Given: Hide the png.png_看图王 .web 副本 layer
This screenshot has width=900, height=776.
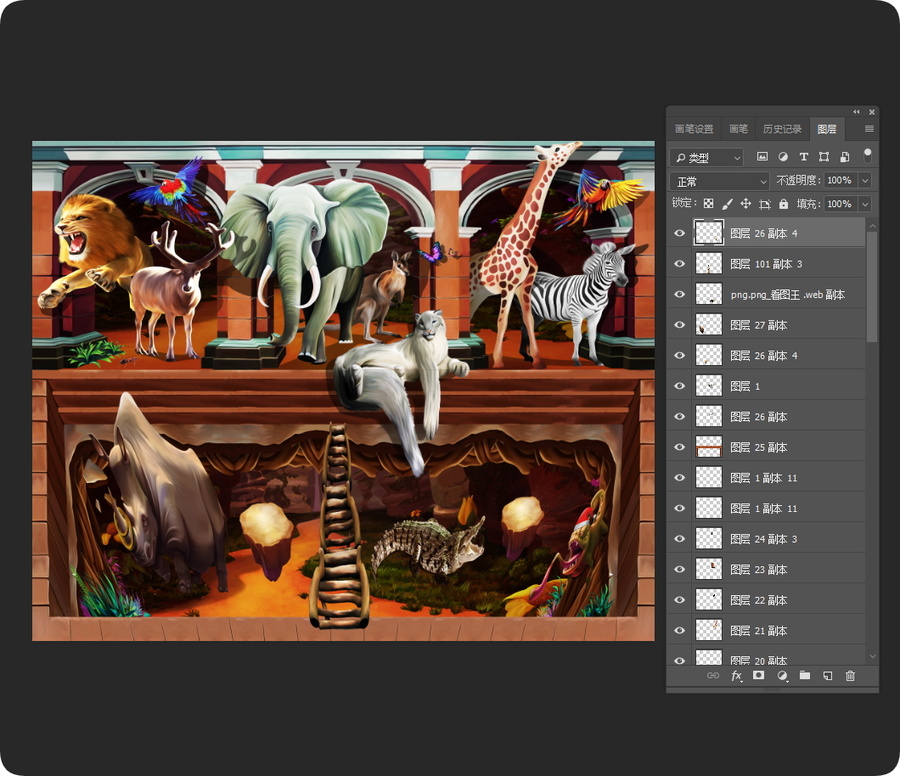Looking at the screenshot, I should [x=680, y=294].
